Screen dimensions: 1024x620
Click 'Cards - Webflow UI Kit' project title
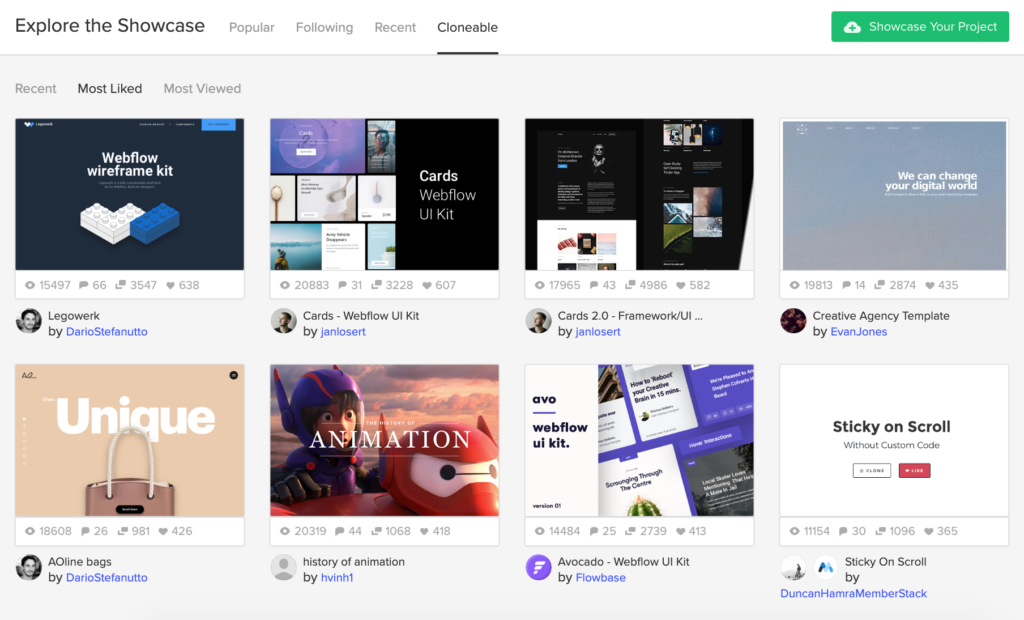pyautogui.click(x=361, y=316)
